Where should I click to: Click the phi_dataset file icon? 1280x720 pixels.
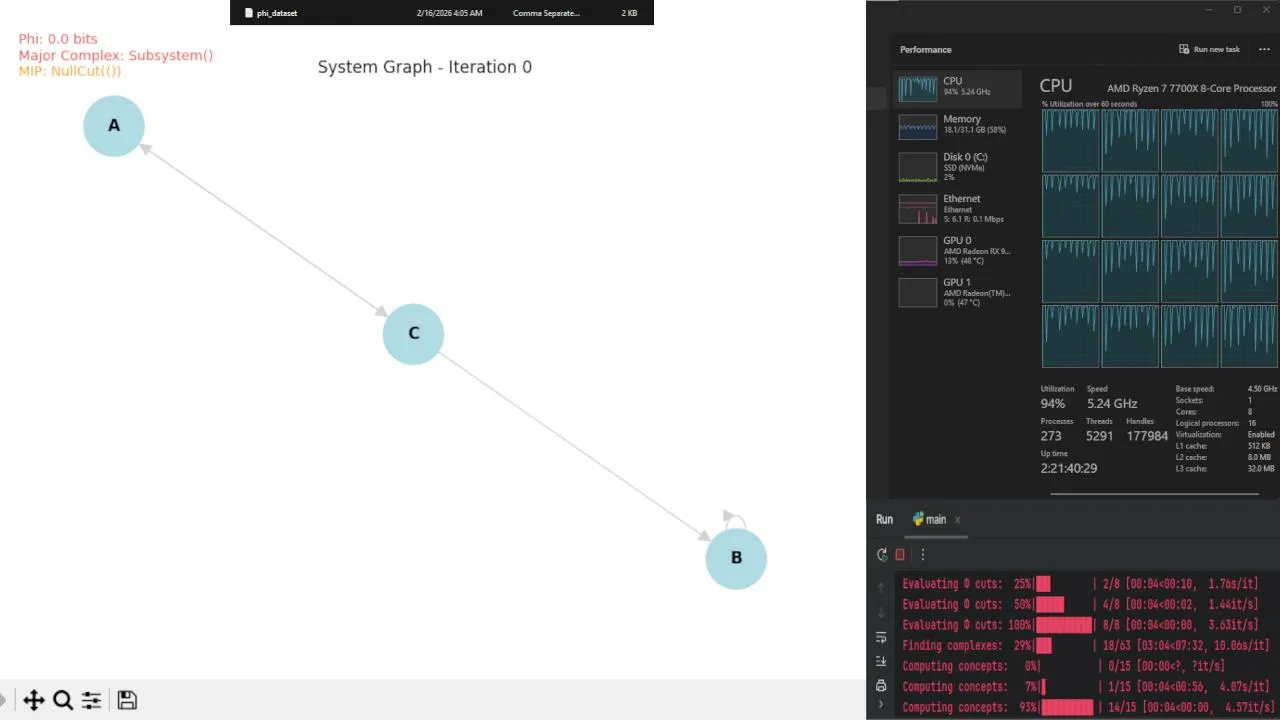pyautogui.click(x=249, y=13)
